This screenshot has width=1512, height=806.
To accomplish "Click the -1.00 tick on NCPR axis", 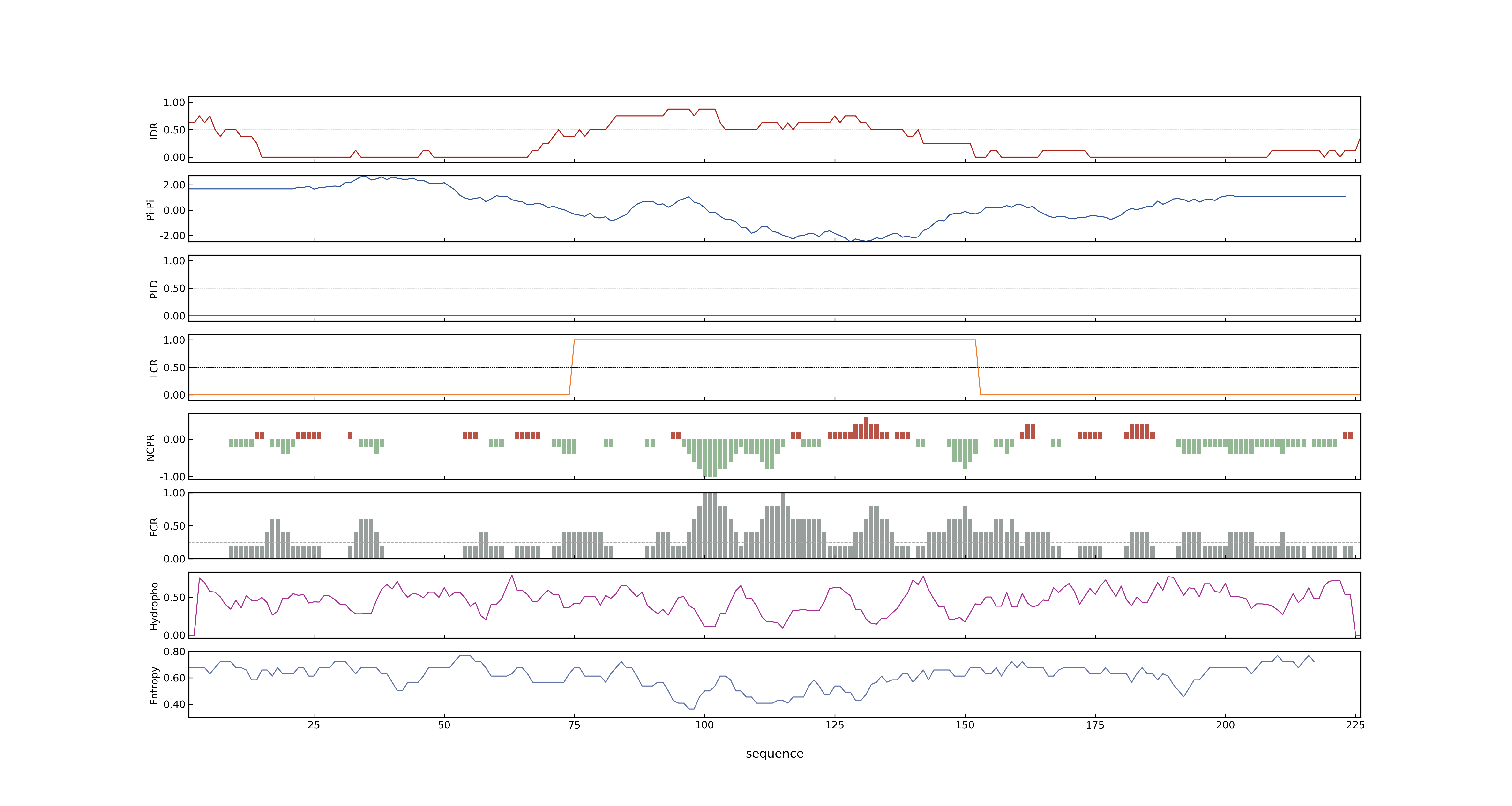I will click(172, 477).
